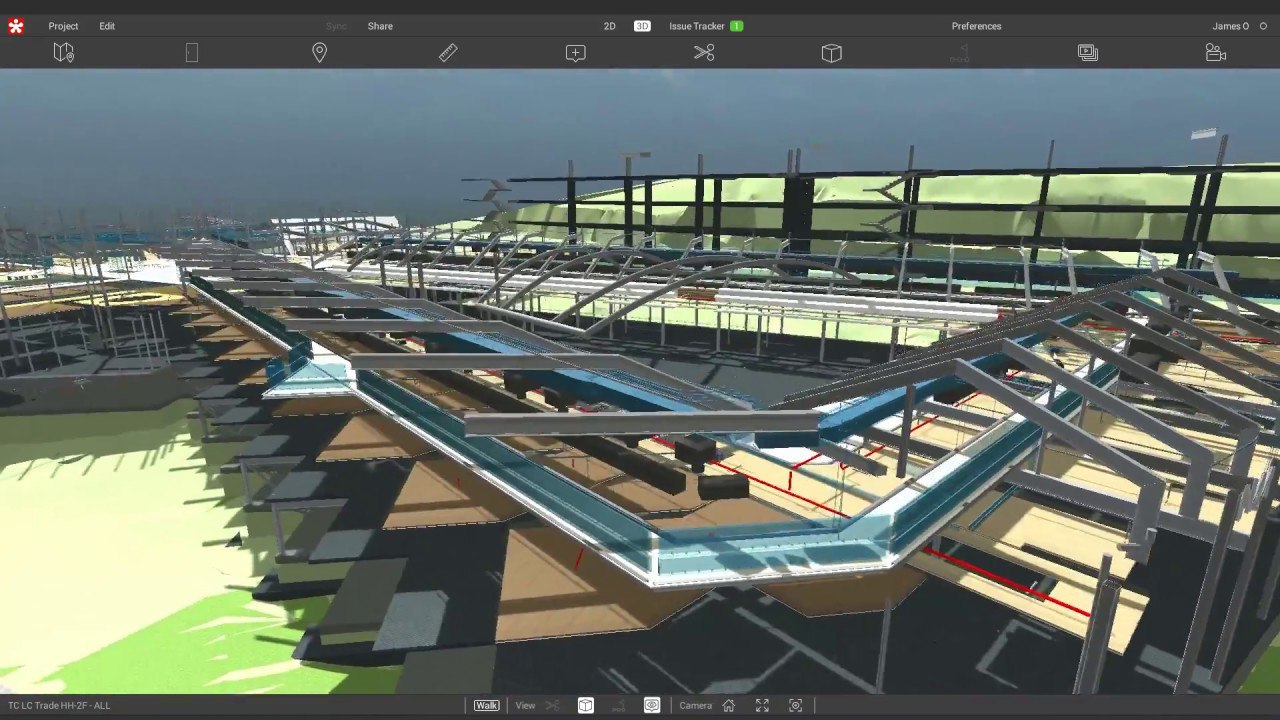This screenshot has width=1280, height=720.
Task: Add a new issue comment
Action: pos(576,53)
